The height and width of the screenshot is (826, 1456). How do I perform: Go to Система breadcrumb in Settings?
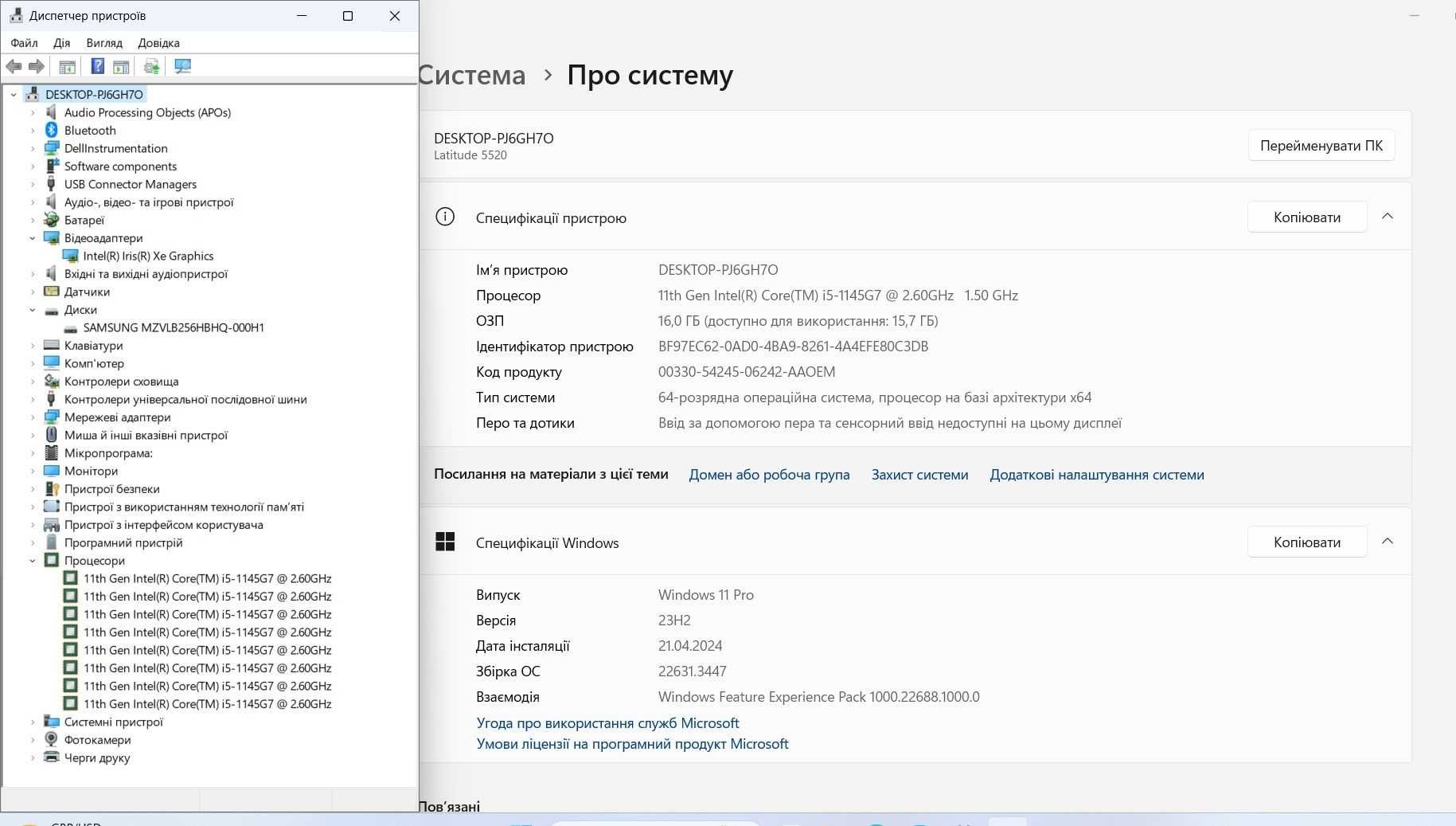point(473,75)
